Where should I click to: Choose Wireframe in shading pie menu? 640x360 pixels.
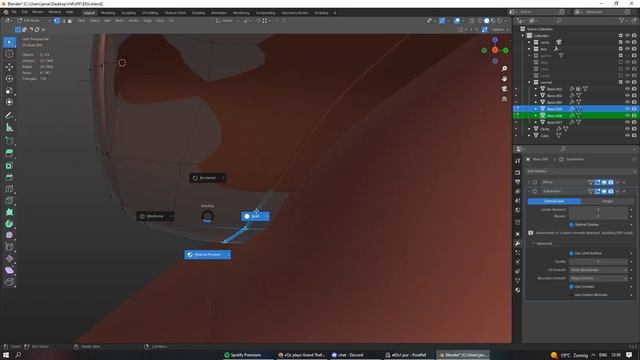tap(155, 216)
